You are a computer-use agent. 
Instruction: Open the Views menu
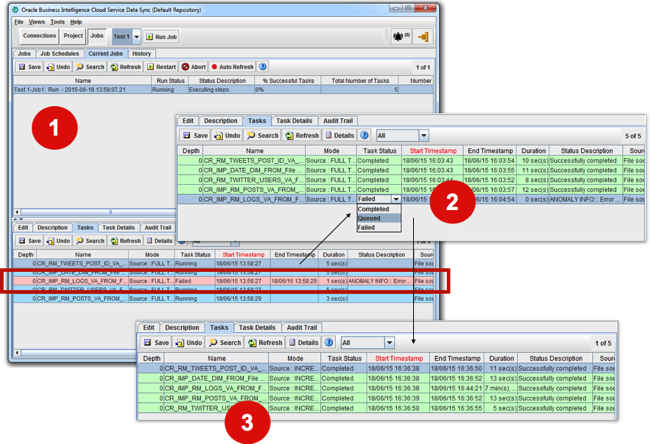36,22
